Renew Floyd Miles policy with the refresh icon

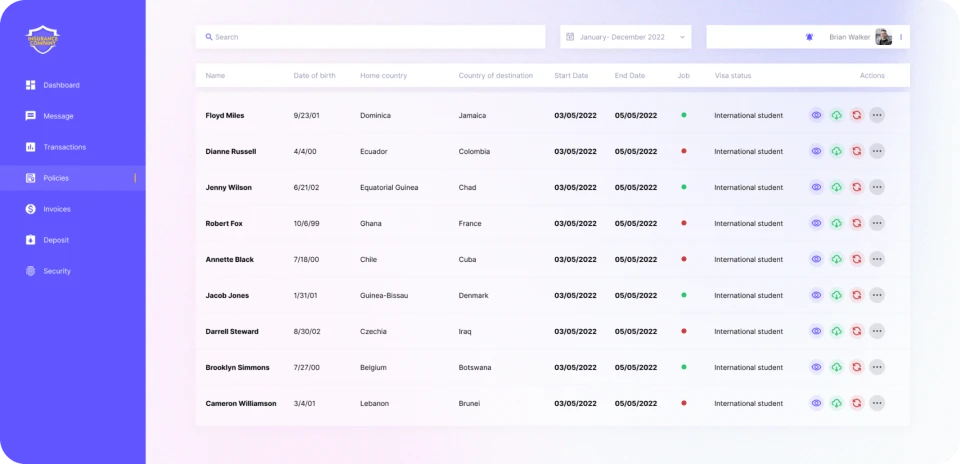(857, 115)
